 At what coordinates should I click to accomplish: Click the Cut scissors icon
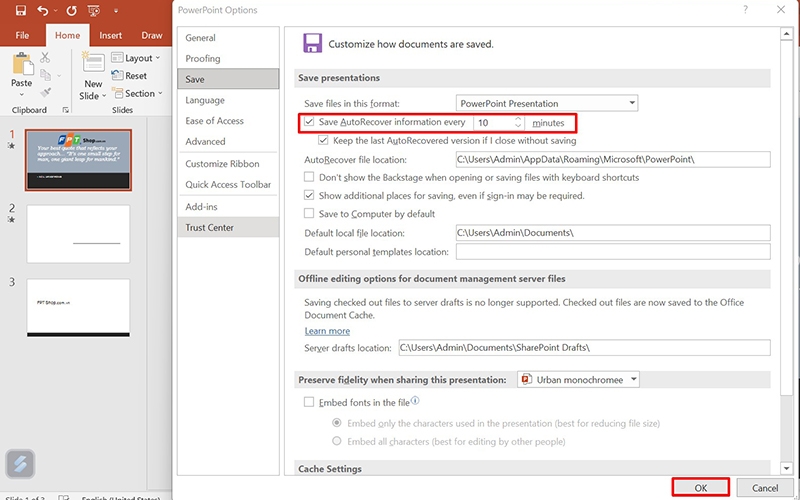pos(45,57)
